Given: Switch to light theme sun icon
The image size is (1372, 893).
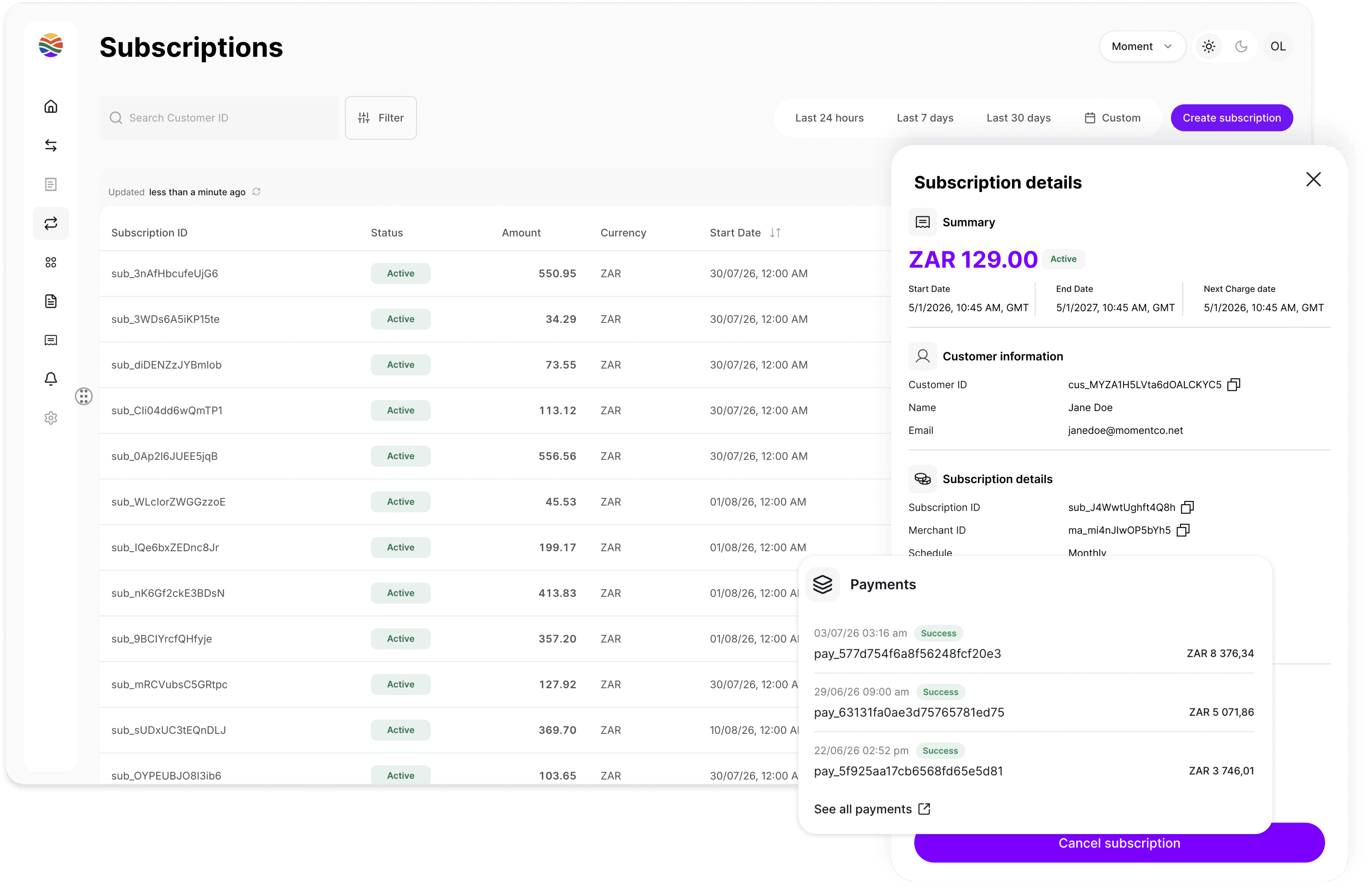Looking at the screenshot, I should coord(1209,46).
